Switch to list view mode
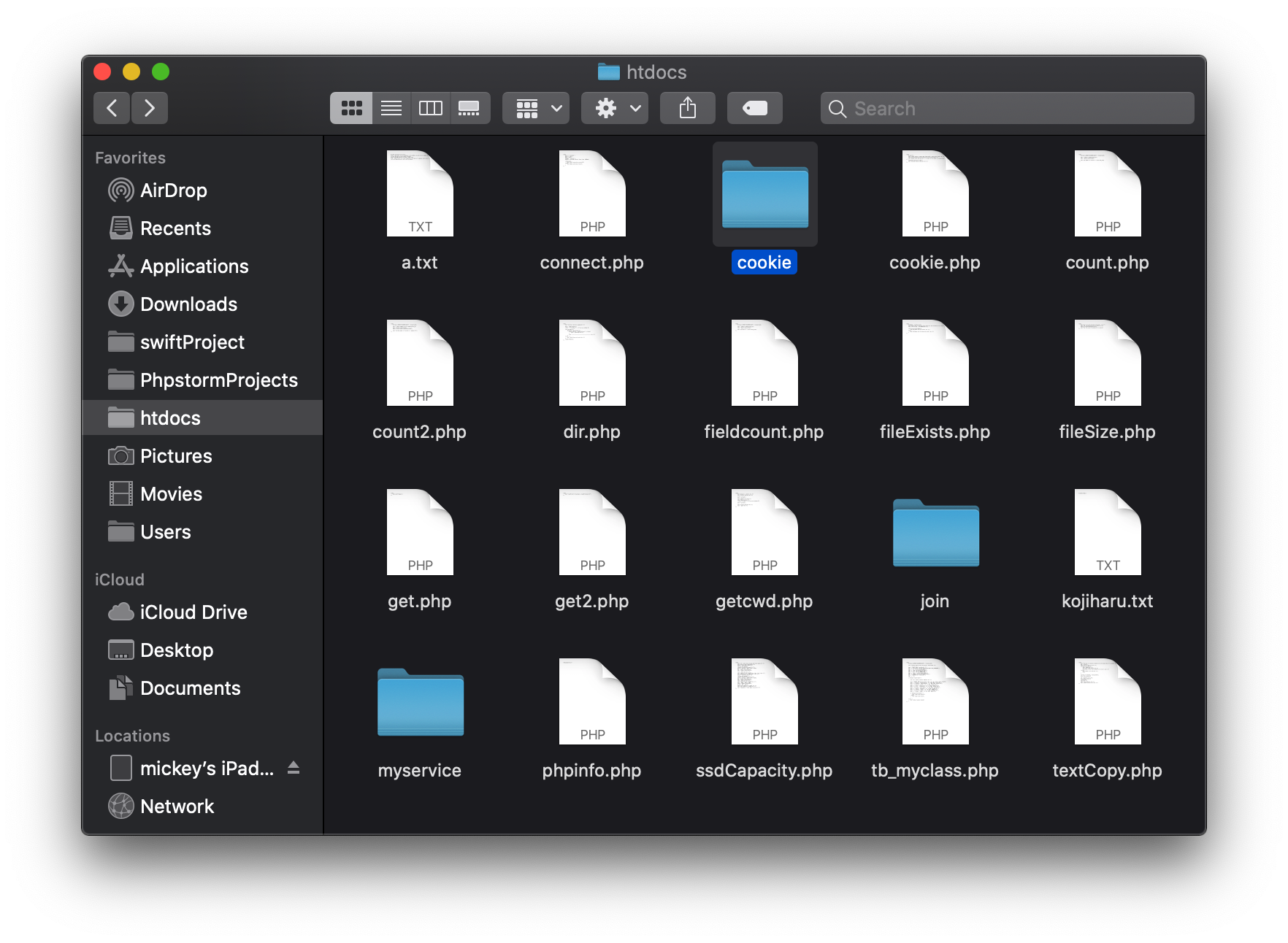 pos(391,108)
